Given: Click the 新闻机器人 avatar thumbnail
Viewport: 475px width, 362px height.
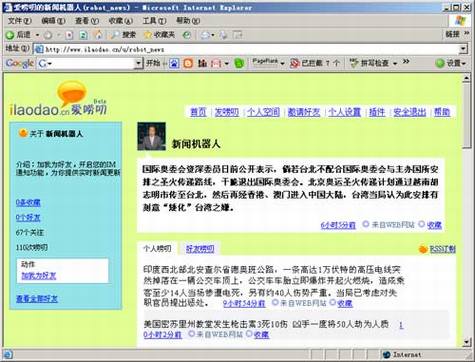Looking at the screenshot, I should [x=151, y=136].
